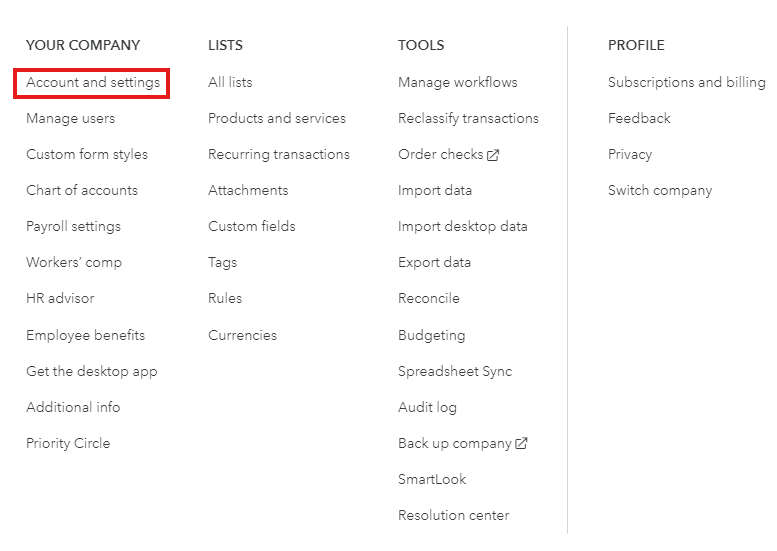The height and width of the screenshot is (551, 777).
Task: Open Chart of accounts
Action: 82,190
